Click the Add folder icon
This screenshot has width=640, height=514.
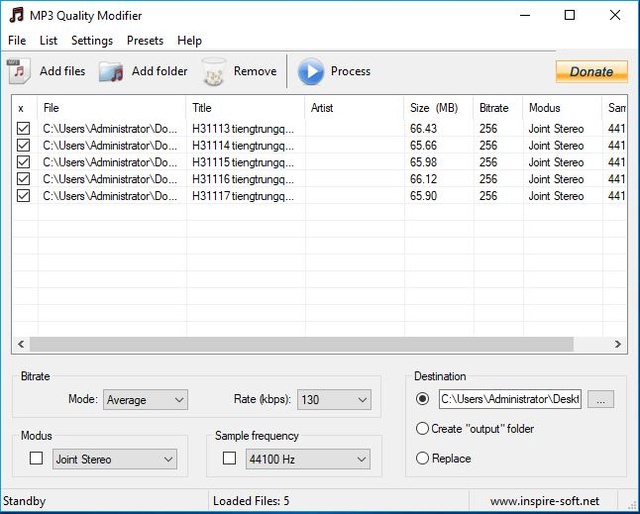tap(111, 72)
